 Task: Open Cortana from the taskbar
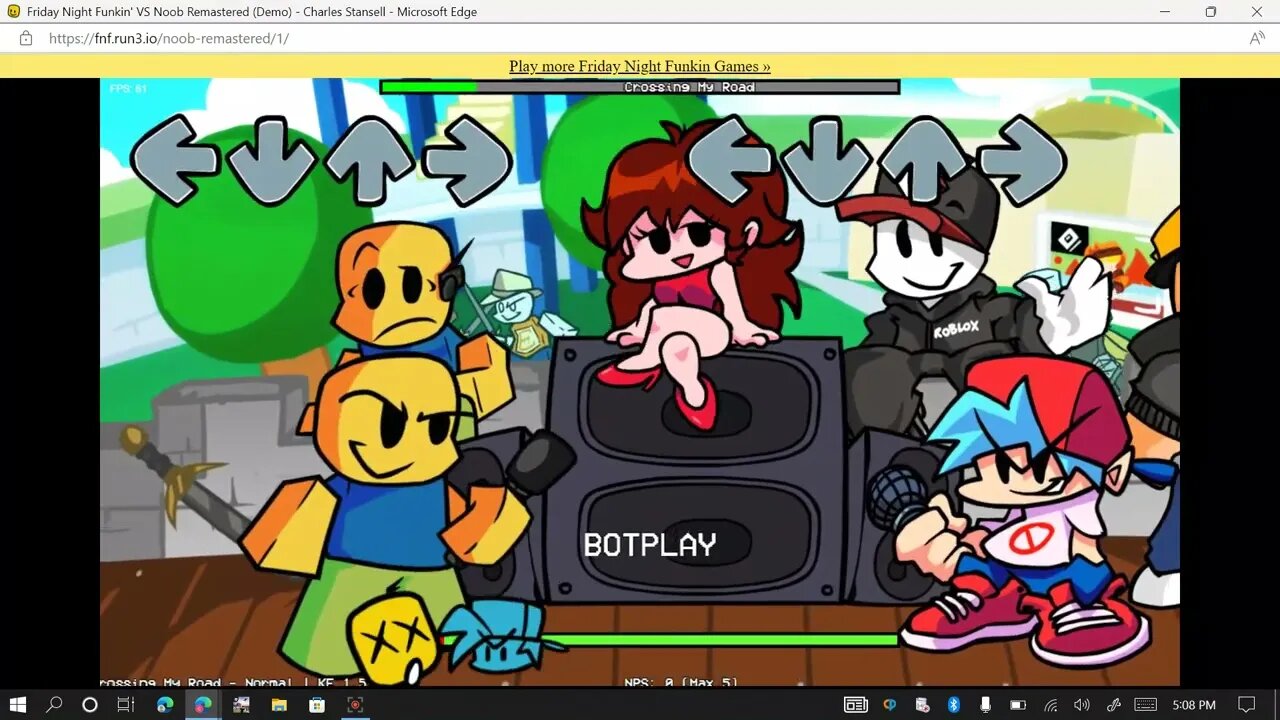coord(90,704)
